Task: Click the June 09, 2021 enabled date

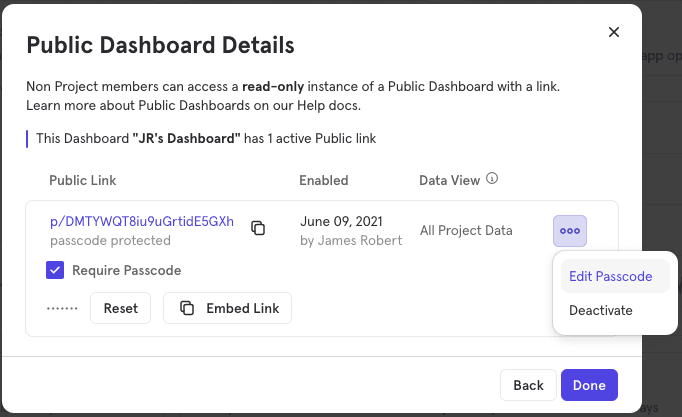Action: [x=343, y=222]
